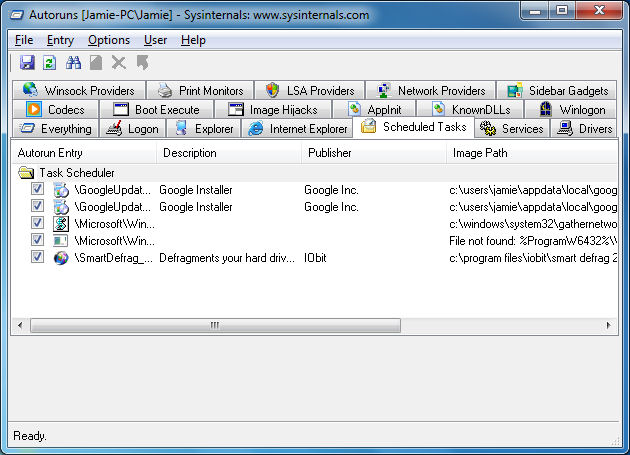Open the Help menu
Screen dimensions: 630x455
tap(193, 40)
